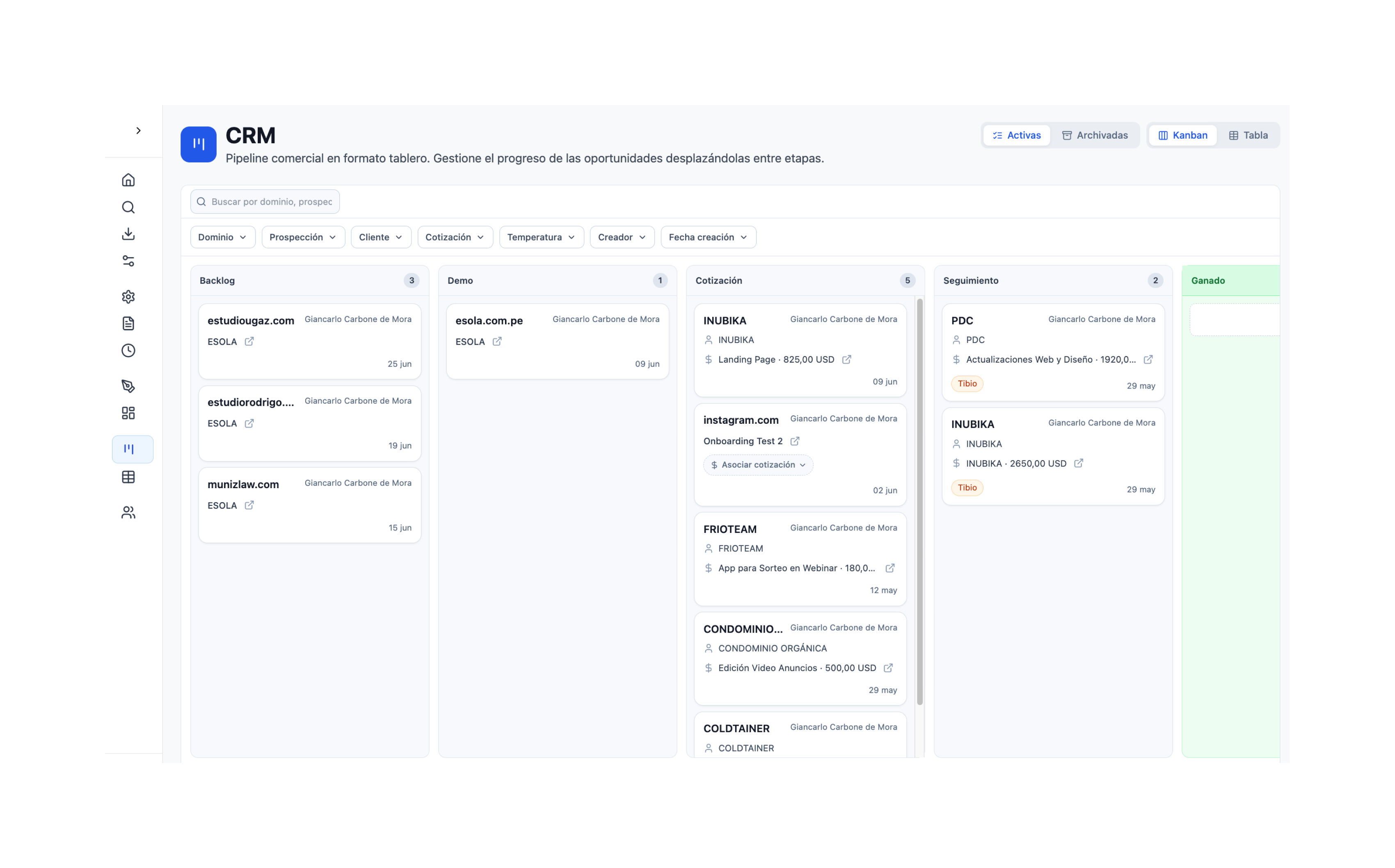Click the Cotización count badge 5
This screenshot has width=1395, height=868.
click(x=908, y=281)
